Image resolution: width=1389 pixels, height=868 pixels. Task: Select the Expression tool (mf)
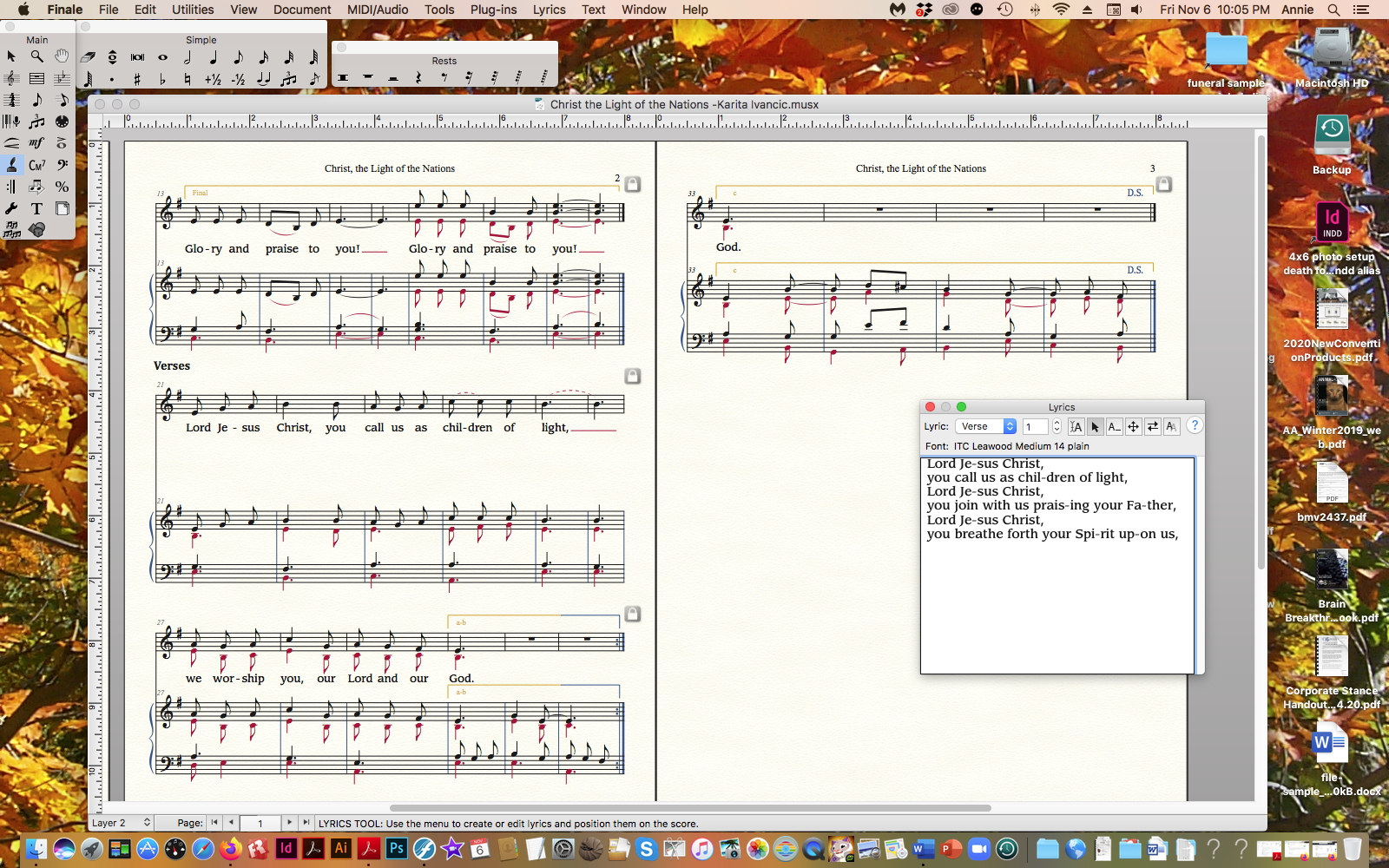click(36, 143)
